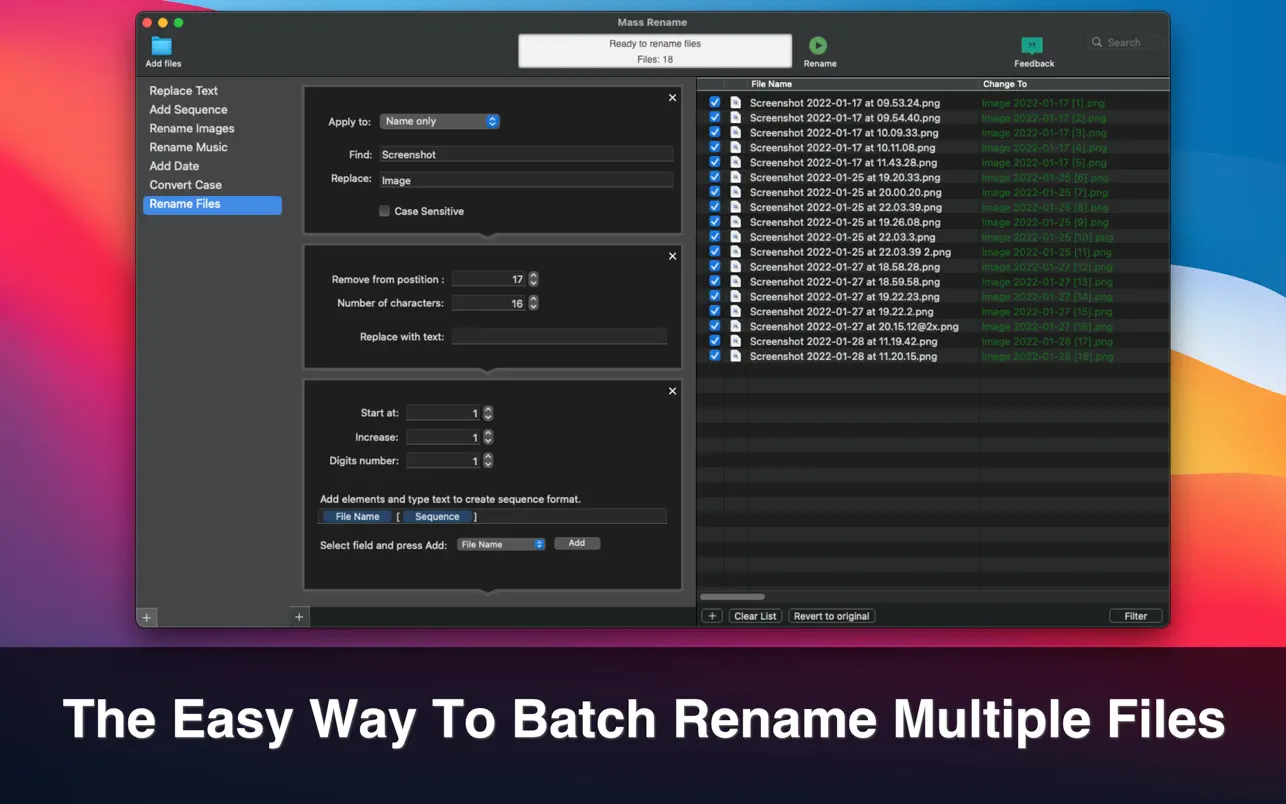This screenshot has width=1286, height=804.
Task: Uncheck Screenshot 2022-01-17 at 10.09.33.png
Action: [714, 132]
